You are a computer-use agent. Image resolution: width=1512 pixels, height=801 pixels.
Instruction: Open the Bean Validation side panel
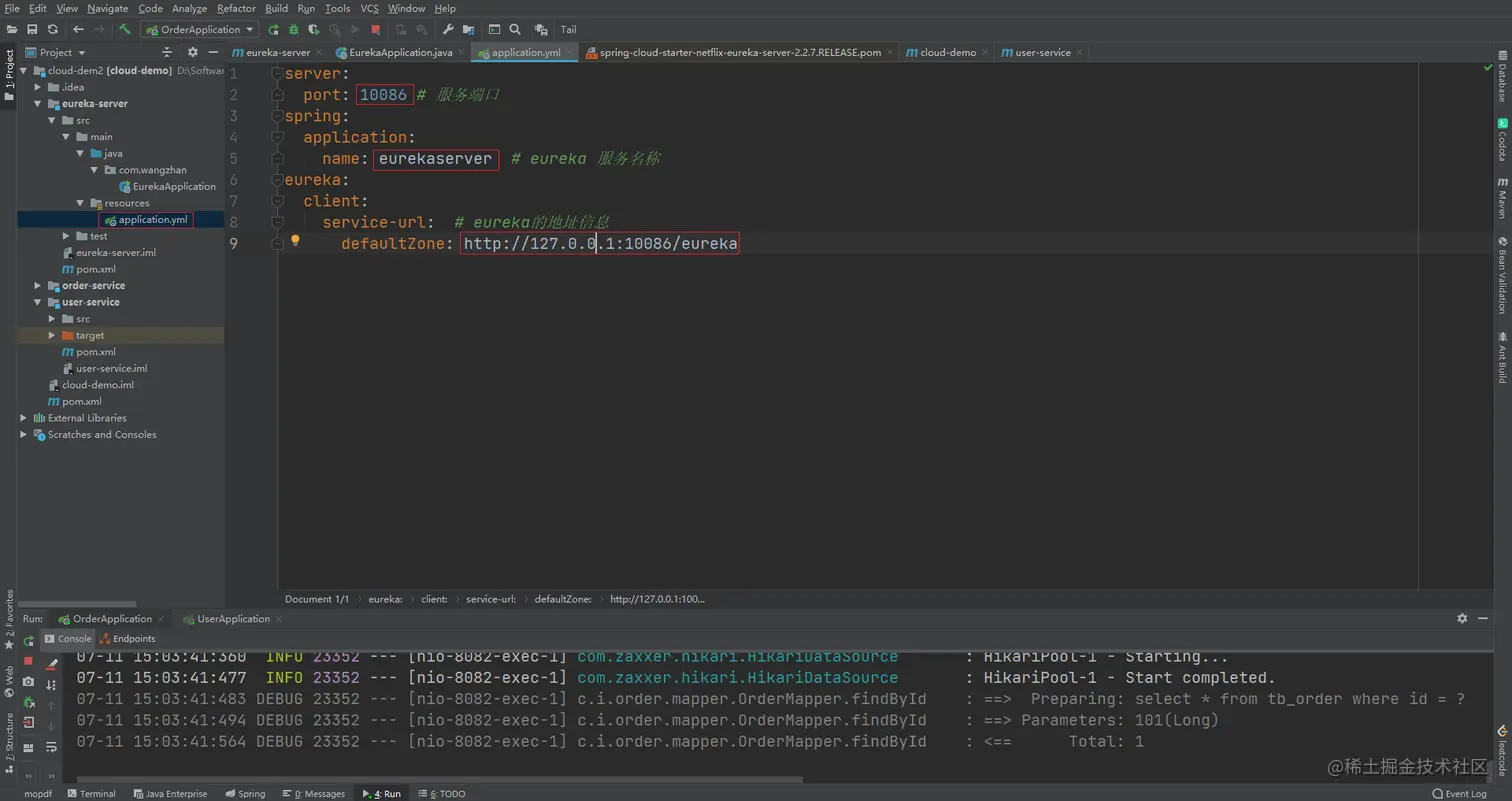click(x=1502, y=276)
